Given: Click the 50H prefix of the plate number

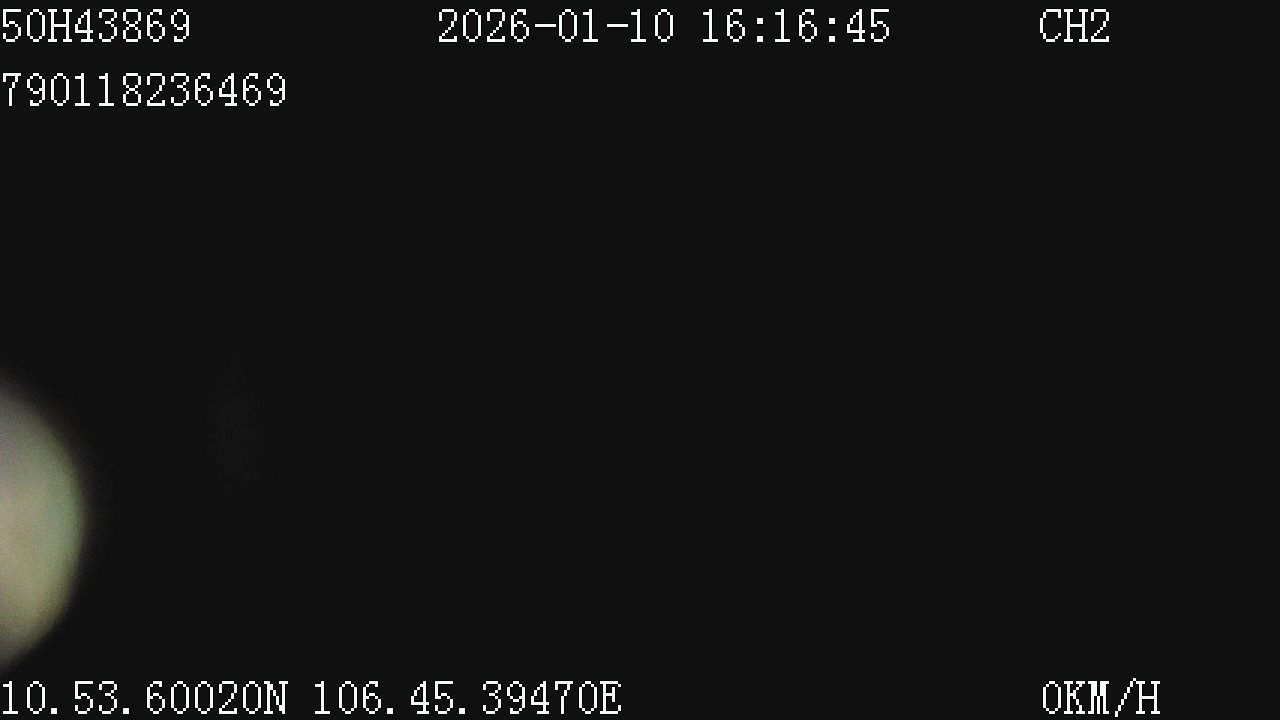Looking at the screenshot, I should pos(36,26).
